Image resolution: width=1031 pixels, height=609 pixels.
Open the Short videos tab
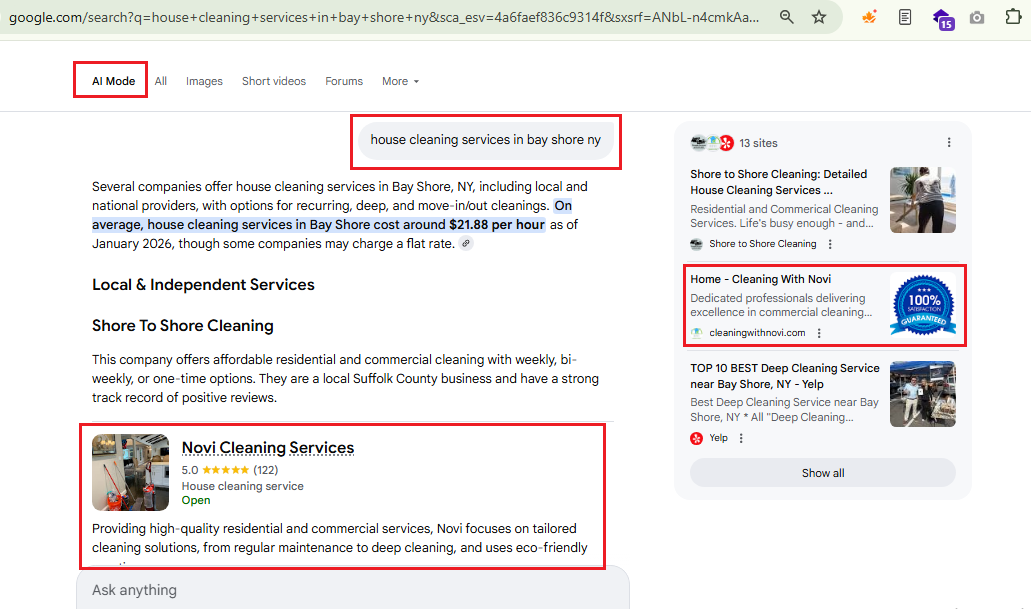pos(274,81)
